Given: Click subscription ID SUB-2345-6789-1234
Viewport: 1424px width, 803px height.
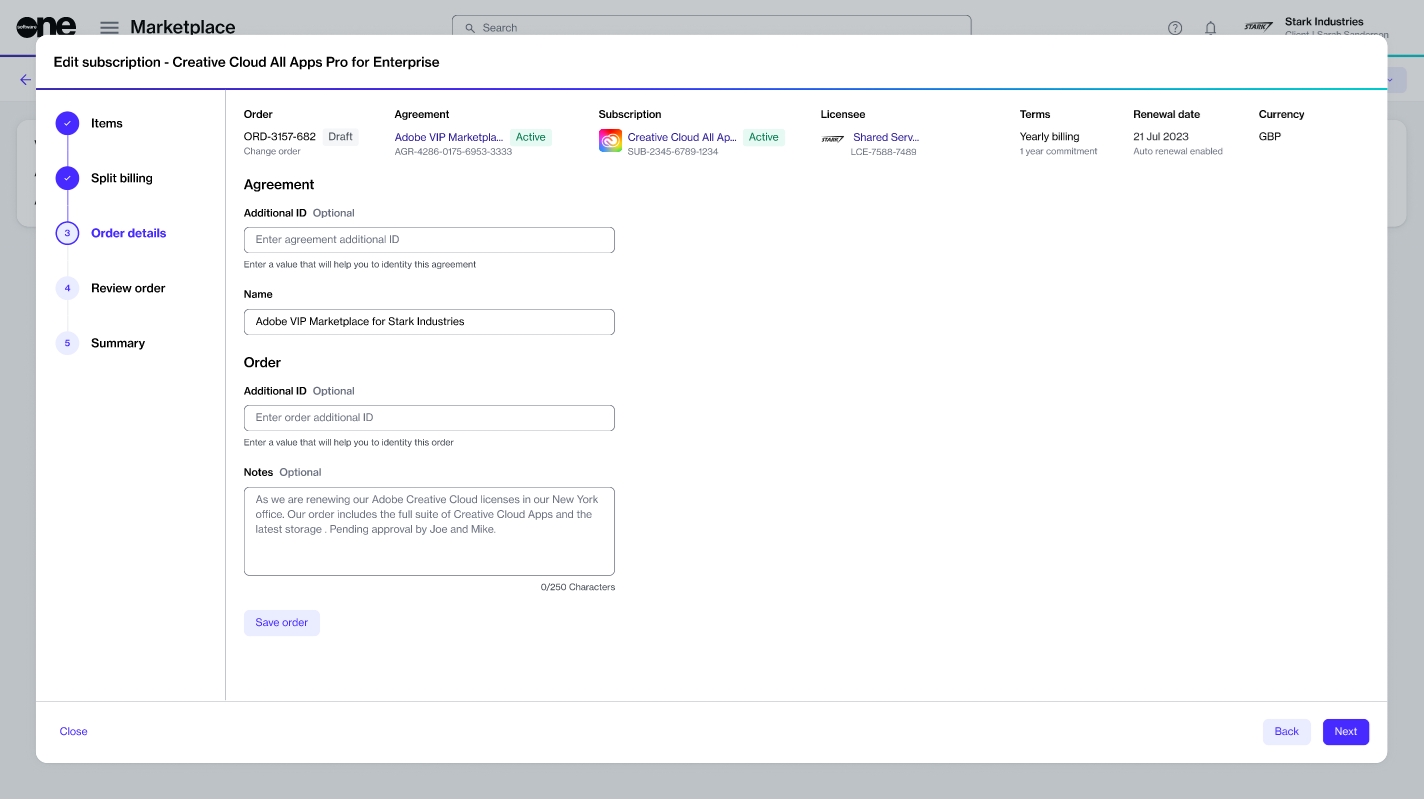Looking at the screenshot, I should click(x=673, y=152).
